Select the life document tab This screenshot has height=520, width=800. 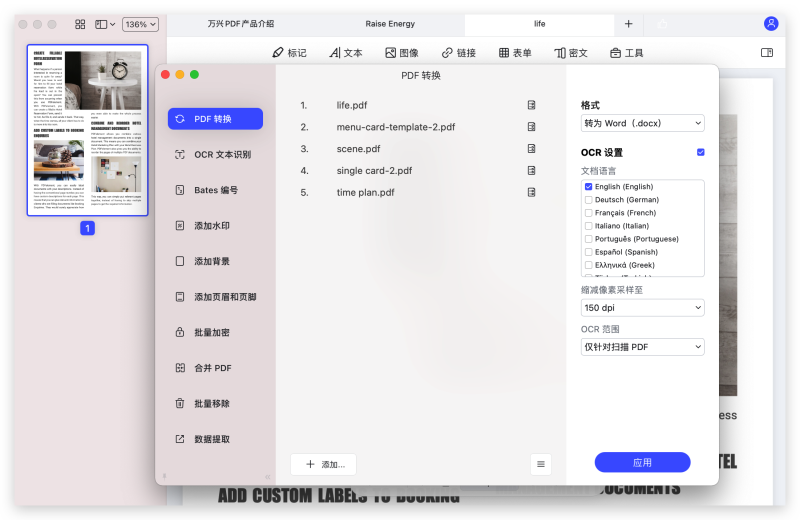[539, 23]
